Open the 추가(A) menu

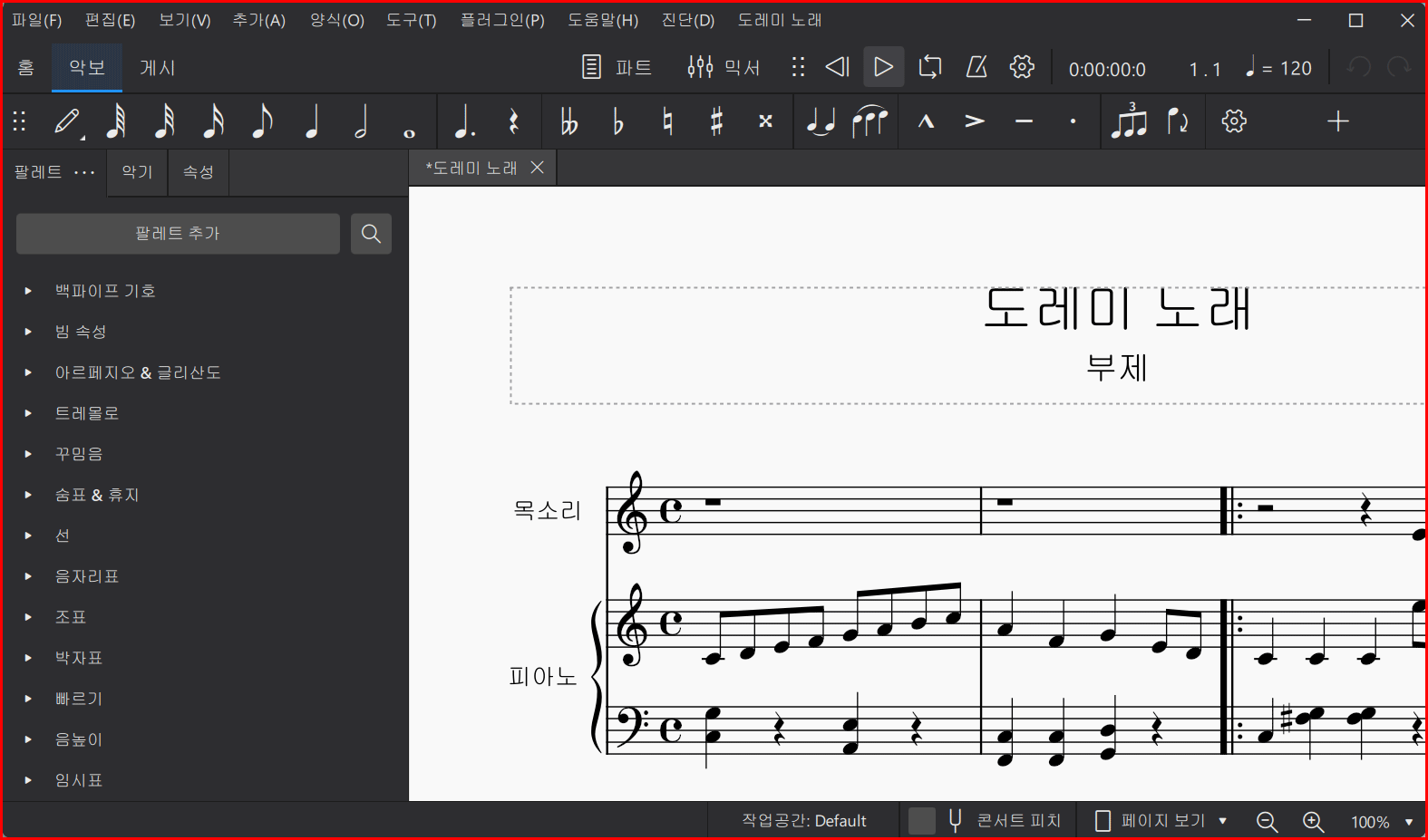(259, 20)
